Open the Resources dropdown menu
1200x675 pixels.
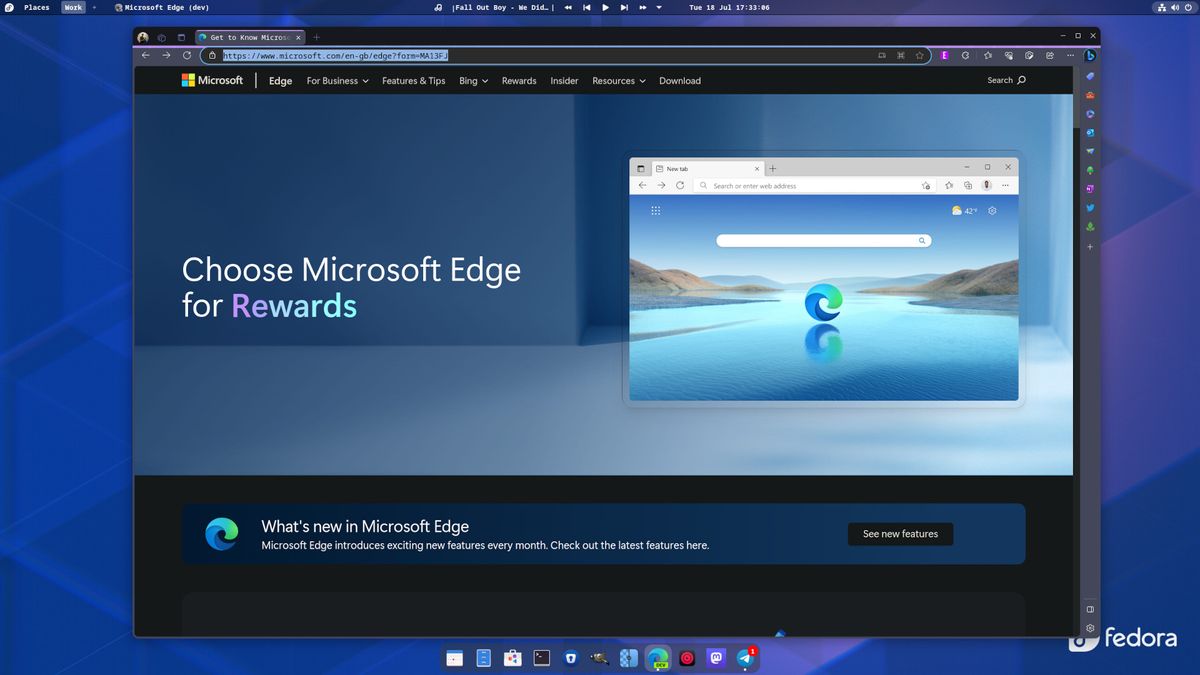coord(618,81)
